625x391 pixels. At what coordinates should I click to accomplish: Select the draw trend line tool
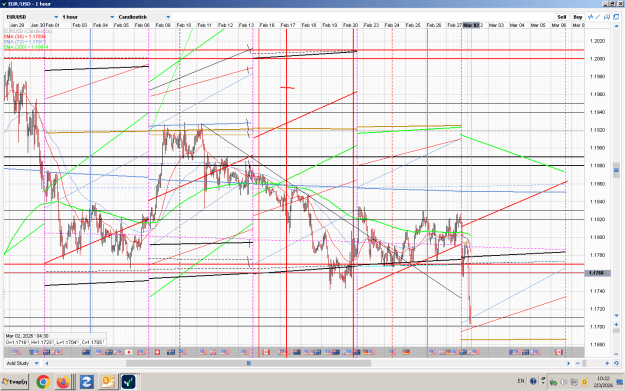[x=598, y=17]
